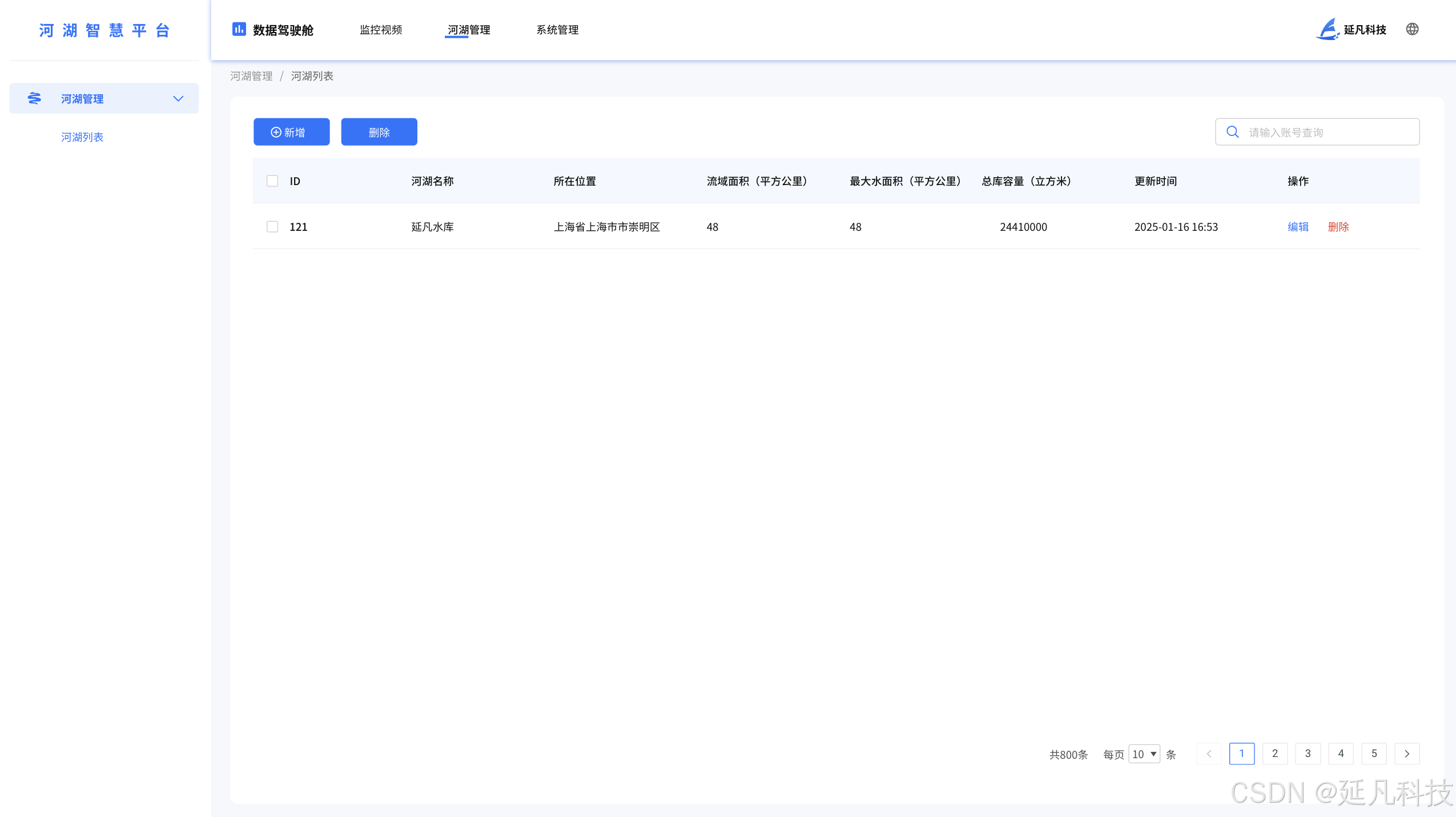Click the 延凡科技 sailboat logo
This screenshot has width=1456, height=817.
pos(1328,29)
